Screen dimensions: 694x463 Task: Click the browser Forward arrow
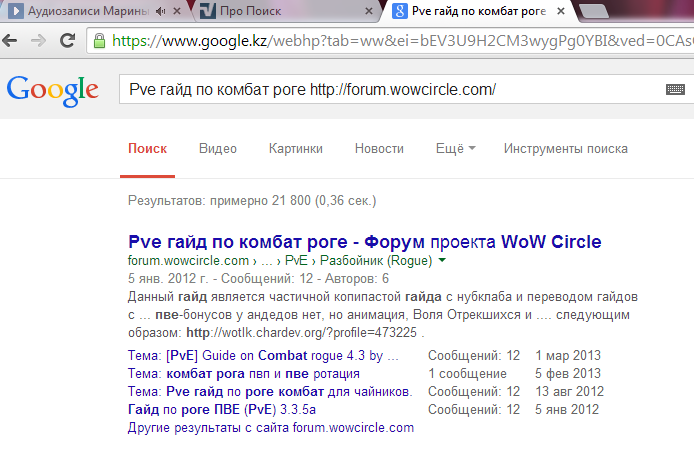click(39, 41)
